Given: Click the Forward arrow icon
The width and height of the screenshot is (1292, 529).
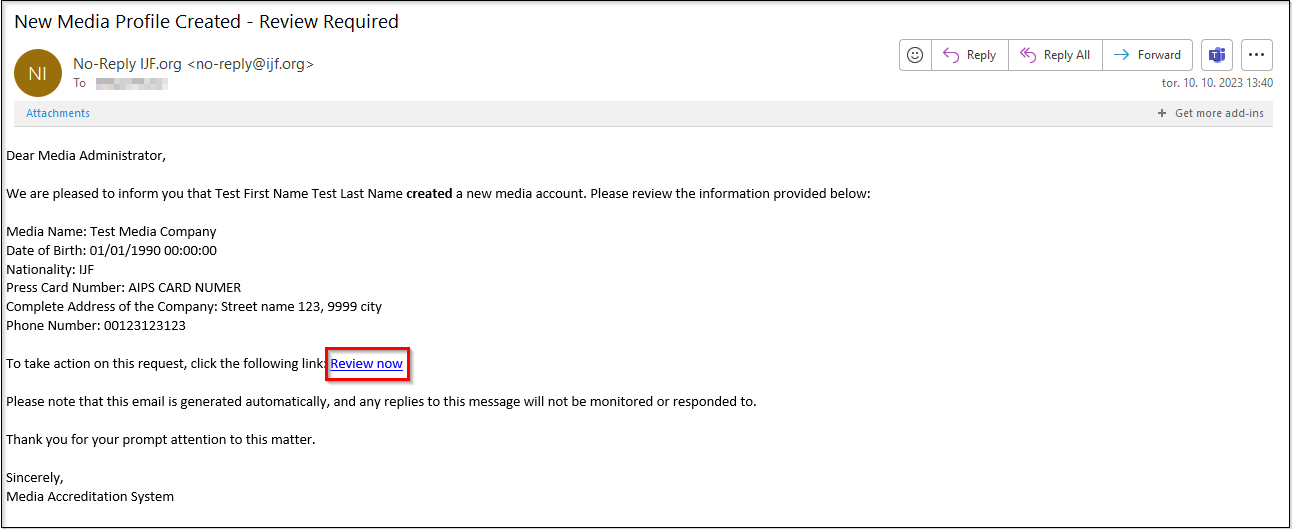Looking at the screenshot, I should pyautogui.click(x=1122, y=55).
